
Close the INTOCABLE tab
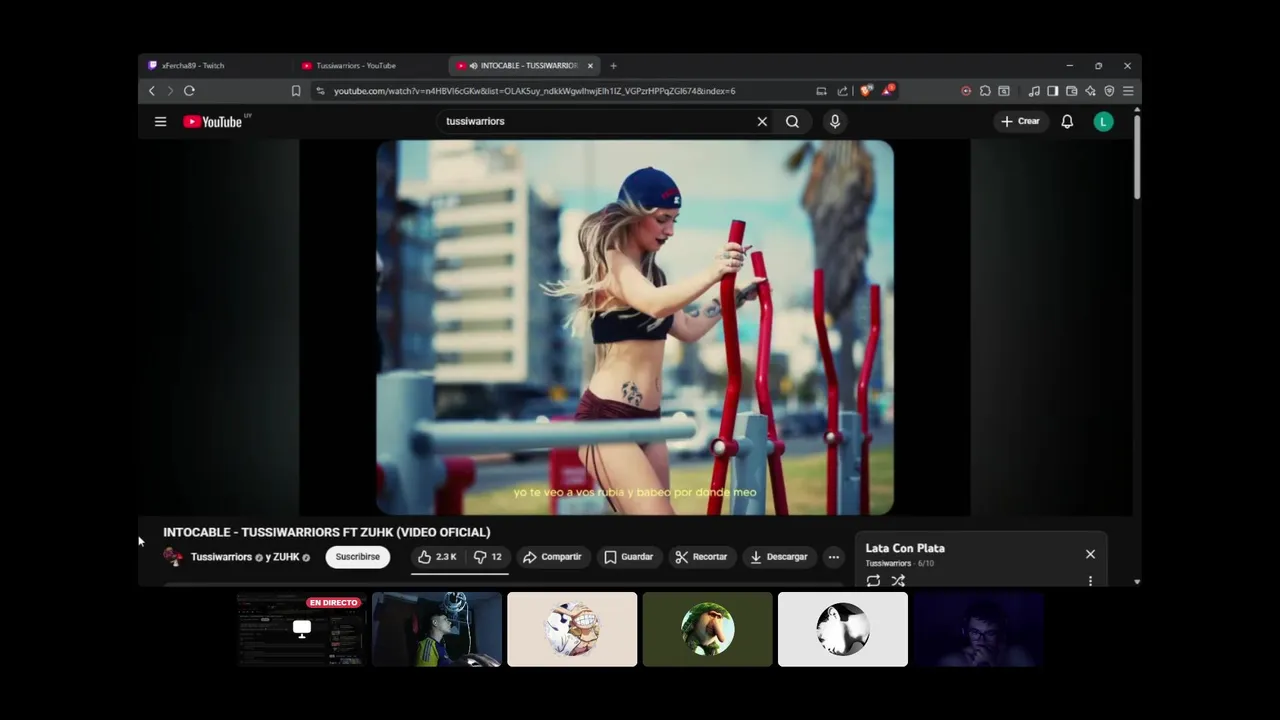590,65
